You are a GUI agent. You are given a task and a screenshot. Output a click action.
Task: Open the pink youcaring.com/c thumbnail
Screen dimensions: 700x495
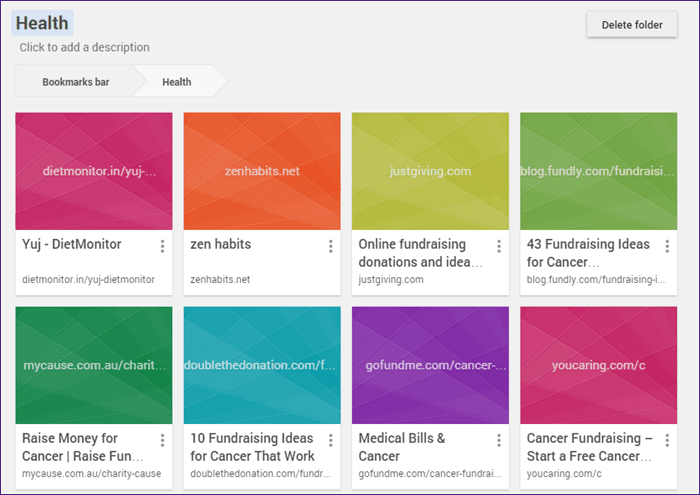[599, 365]
